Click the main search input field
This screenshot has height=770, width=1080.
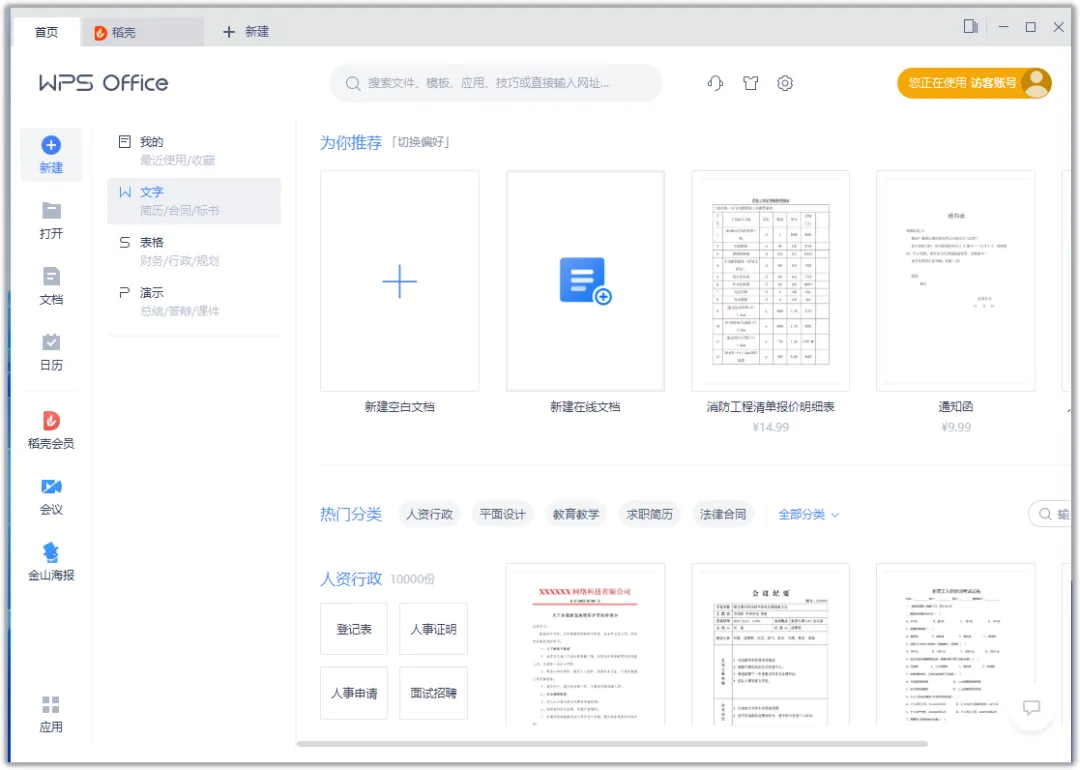pyautogui.click(x=496, y=83)
